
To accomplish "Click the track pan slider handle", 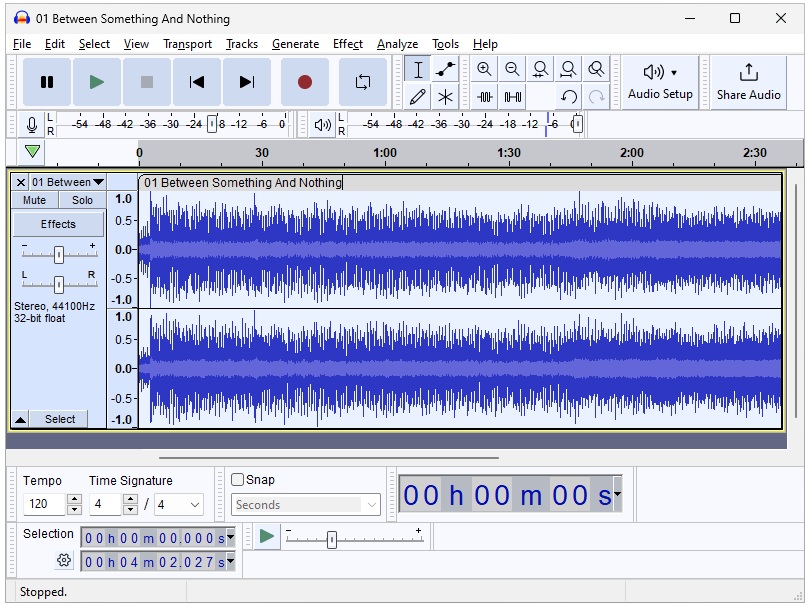I will (59, 283).
